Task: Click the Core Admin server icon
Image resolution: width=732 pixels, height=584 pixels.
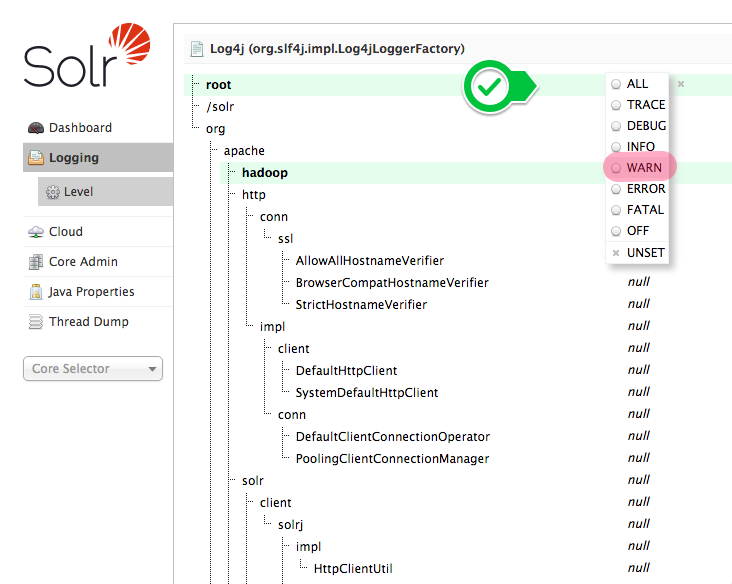Action: pos(36,262)
